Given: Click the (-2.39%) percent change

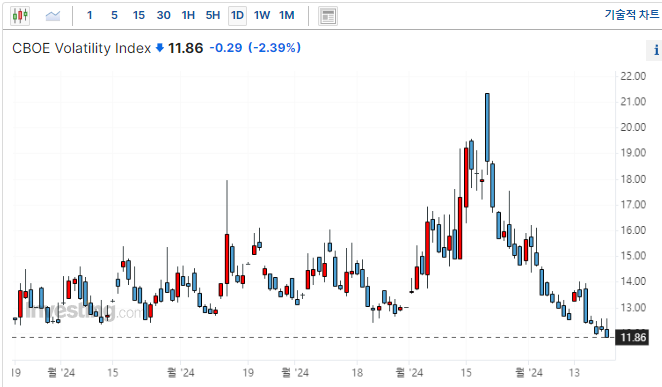Looking at the screenshot, I should click(274, 48).
